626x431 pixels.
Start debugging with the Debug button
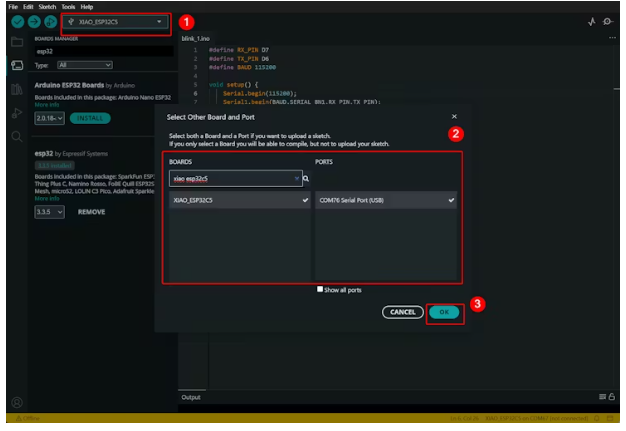point(49,22)
